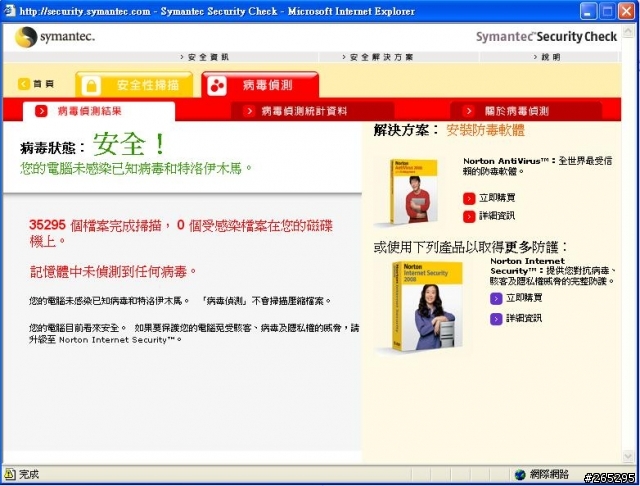The height and width of the screenshot is (486, 640).
Task: Click the scrollbar up arrow
Action: click(628, 31)
